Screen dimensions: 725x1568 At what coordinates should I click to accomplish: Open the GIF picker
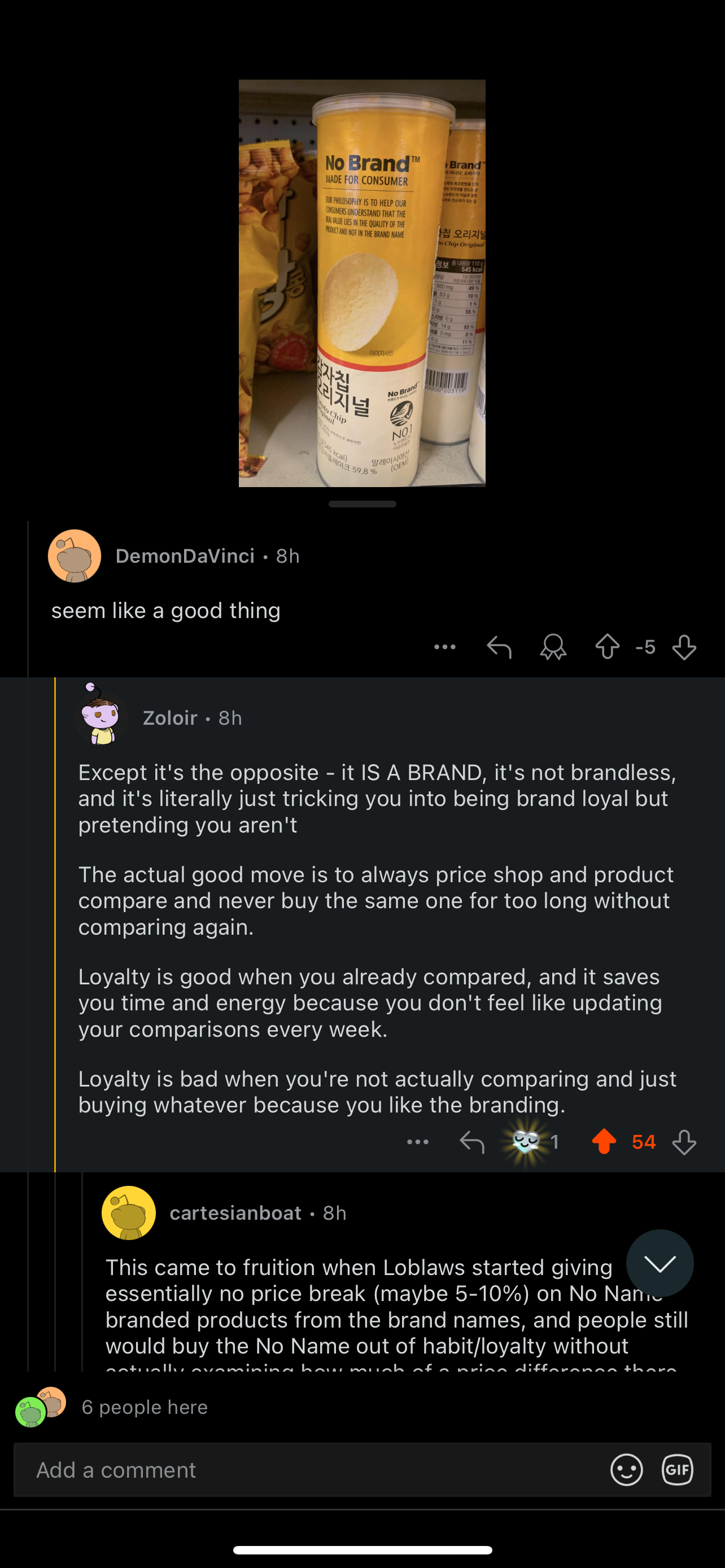pos(677,1470)
